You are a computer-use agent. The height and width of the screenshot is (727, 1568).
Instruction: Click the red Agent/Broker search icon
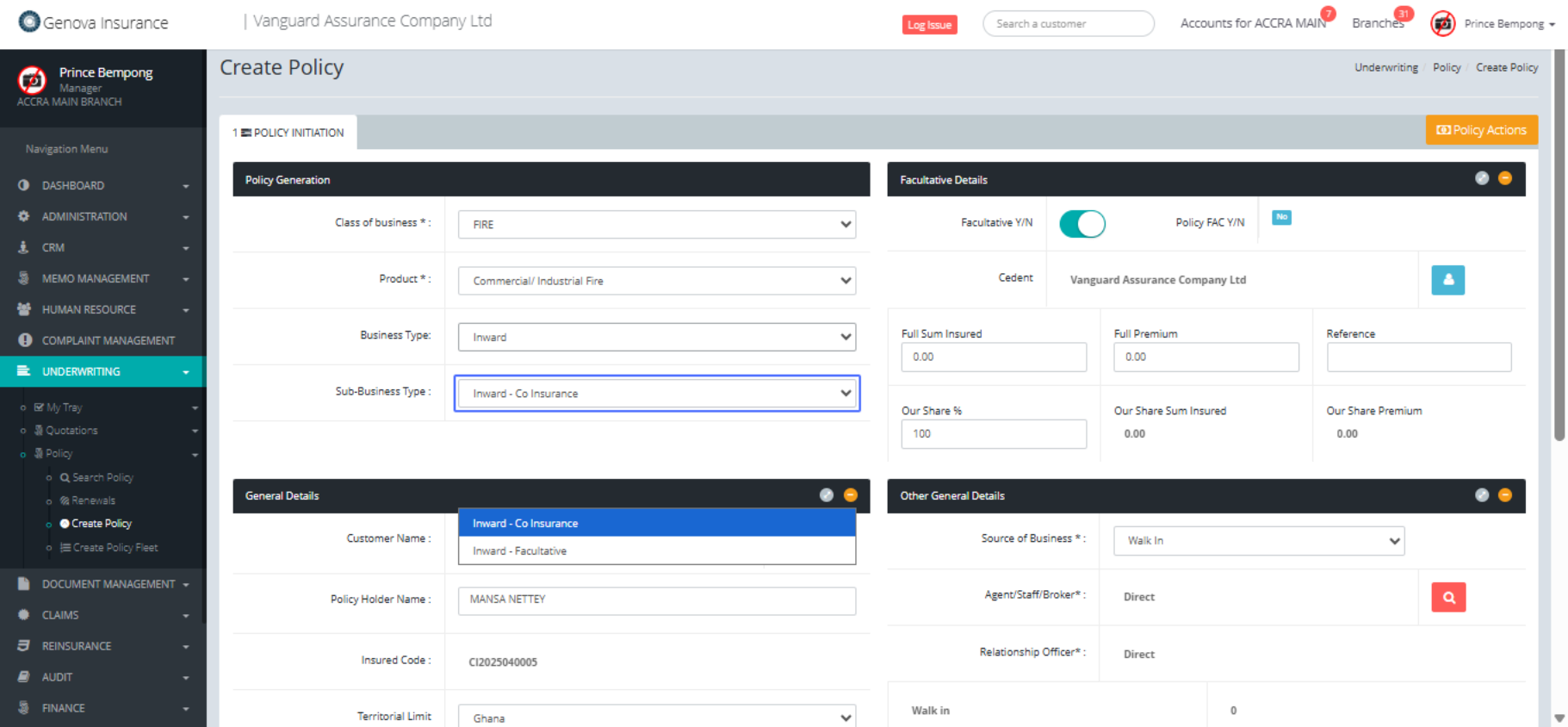1448,597
